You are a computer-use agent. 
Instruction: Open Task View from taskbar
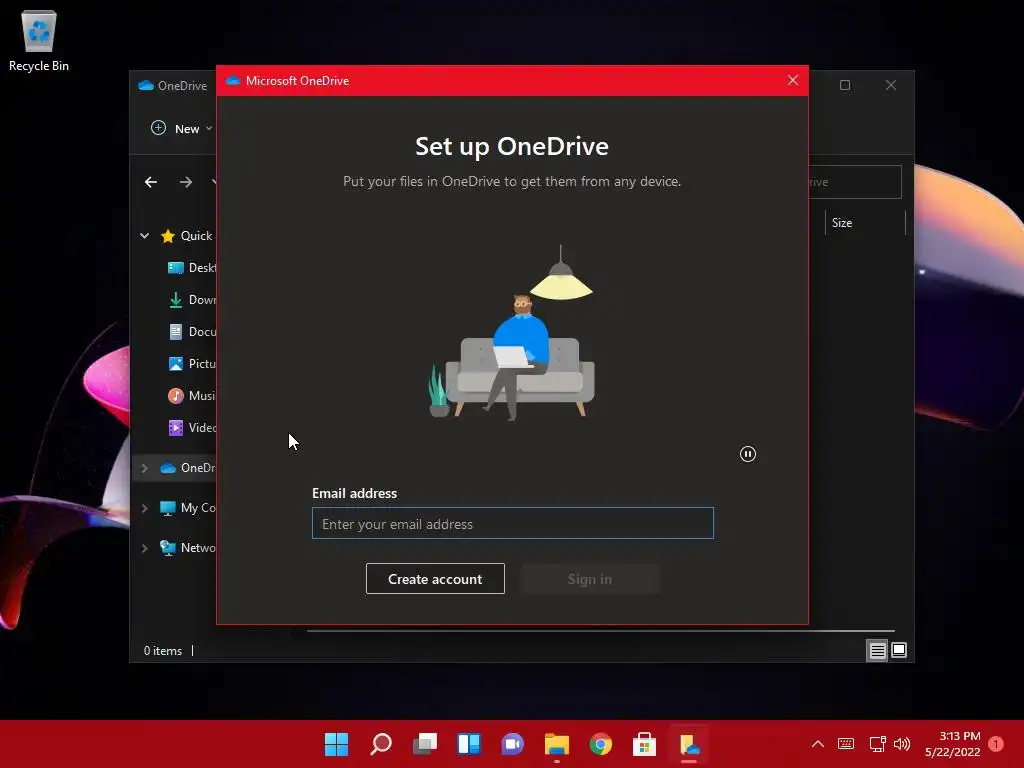pos(424,744)
